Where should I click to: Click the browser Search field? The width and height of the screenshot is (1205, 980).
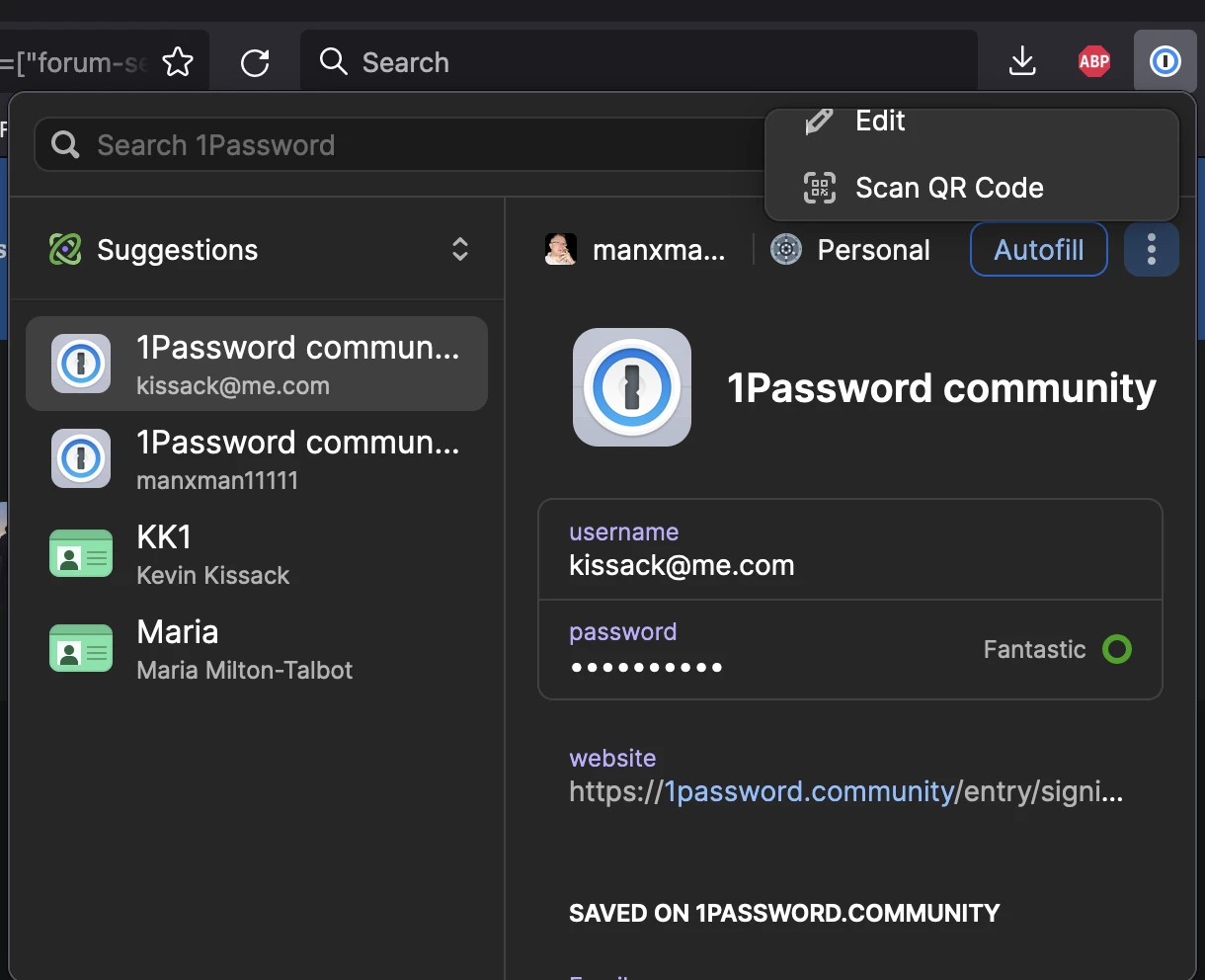coord(639,62)
